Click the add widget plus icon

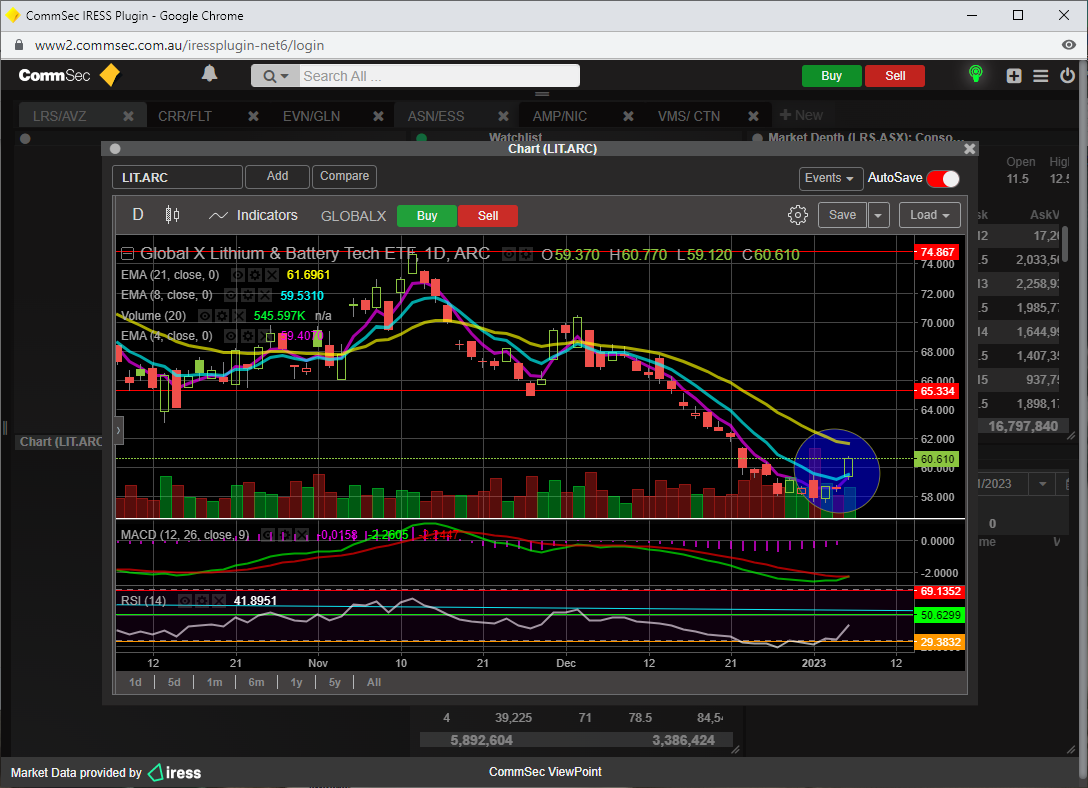(1014, 76)
